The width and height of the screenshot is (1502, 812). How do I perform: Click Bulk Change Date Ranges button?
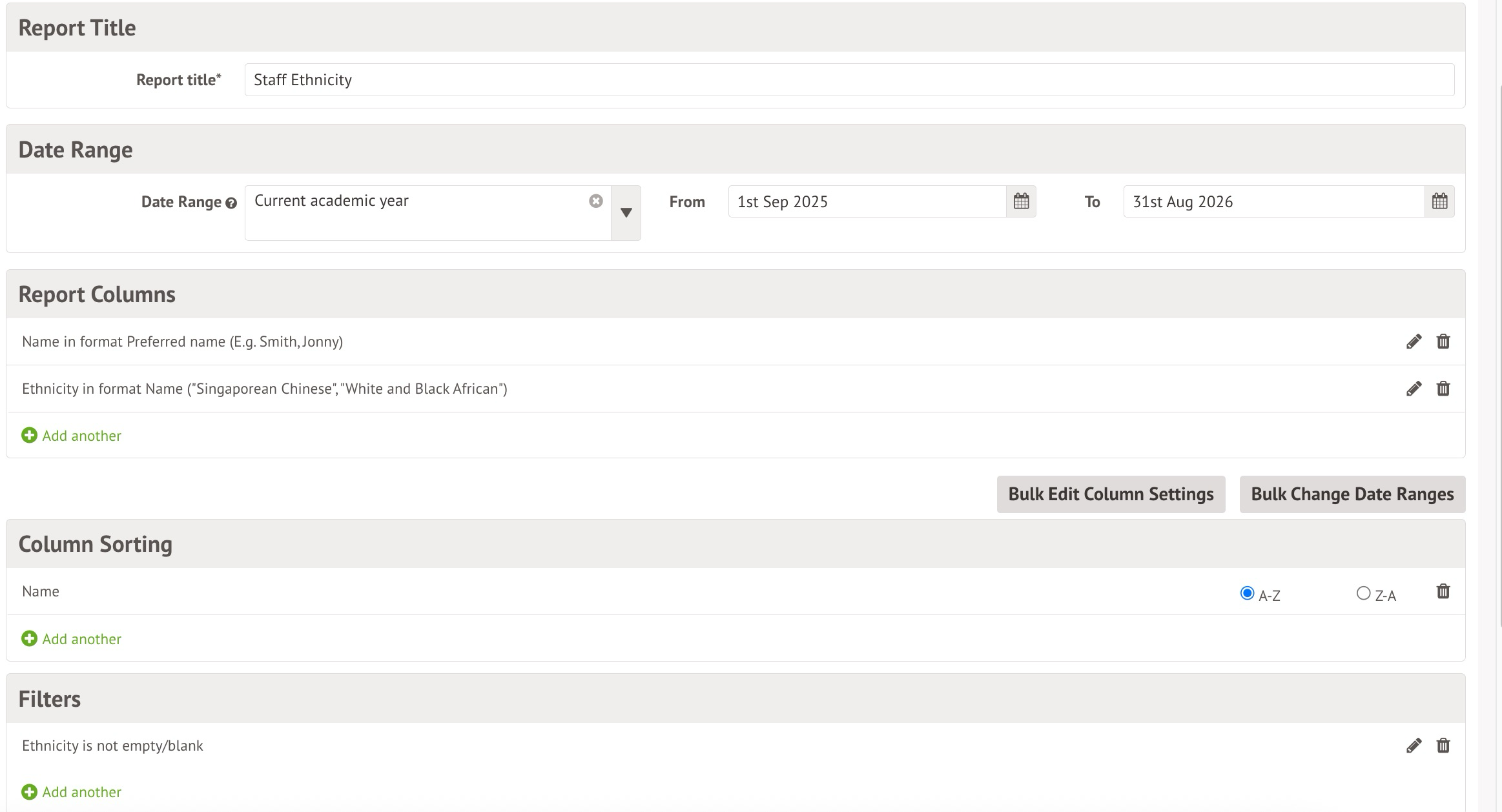tap(1352, 494)
